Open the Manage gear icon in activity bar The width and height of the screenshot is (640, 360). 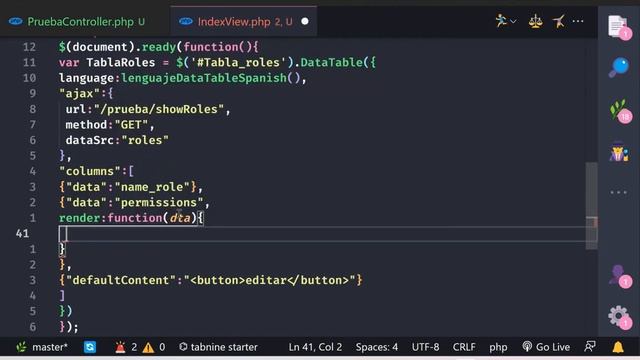point(620,317)
